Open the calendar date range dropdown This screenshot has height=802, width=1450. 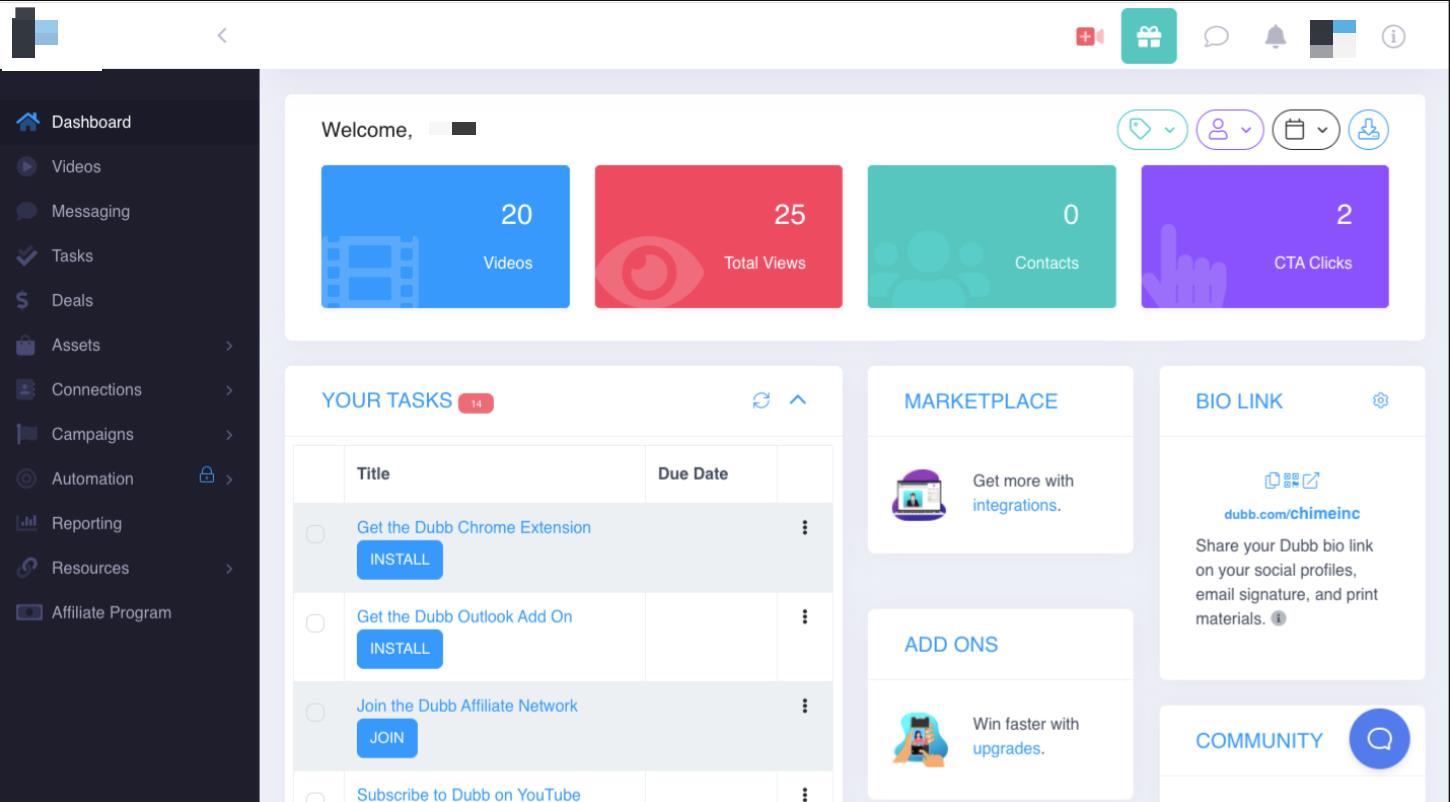[x=1305, y=130]
